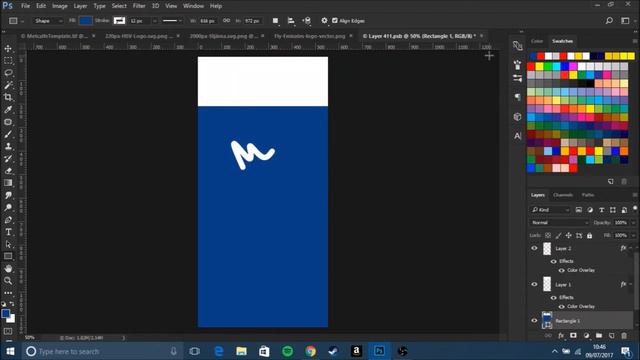The width and height of the screenshot is (640, 360).
Task: Open the 3D panel cube icon
Action: 518,117
